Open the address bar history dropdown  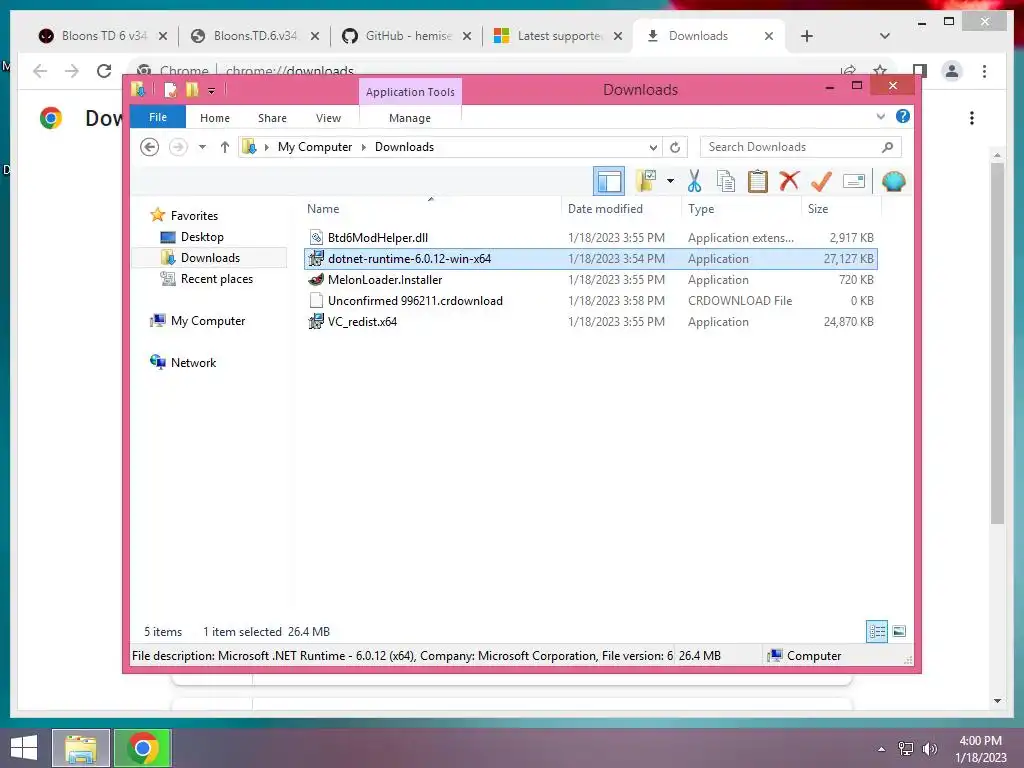(652, 147)
